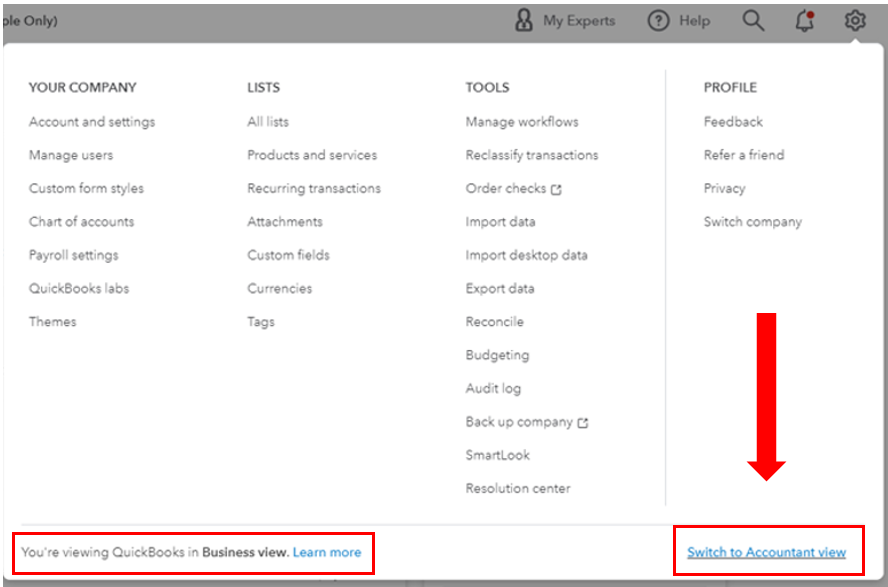
Task: Open Resolution center
Action: (518, 489)
